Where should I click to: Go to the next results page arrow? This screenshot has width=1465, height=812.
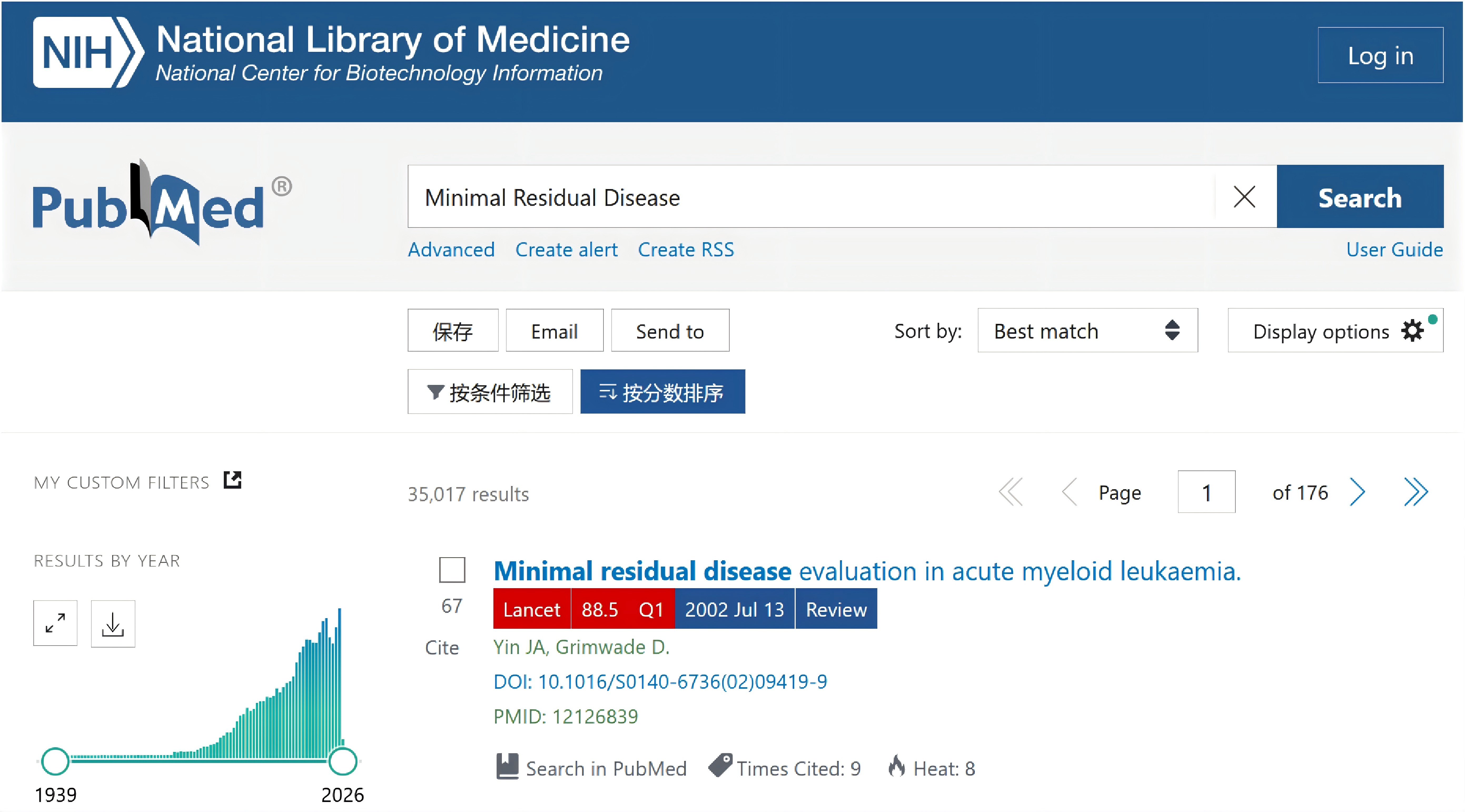(x=1358, y=492)
